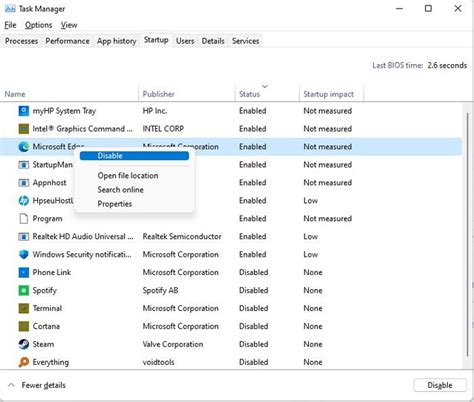Screen dimensions: 474x402
Task: Click the Realtek HD Audio icon
Action: pyautogui.click(x=24, y=237)
